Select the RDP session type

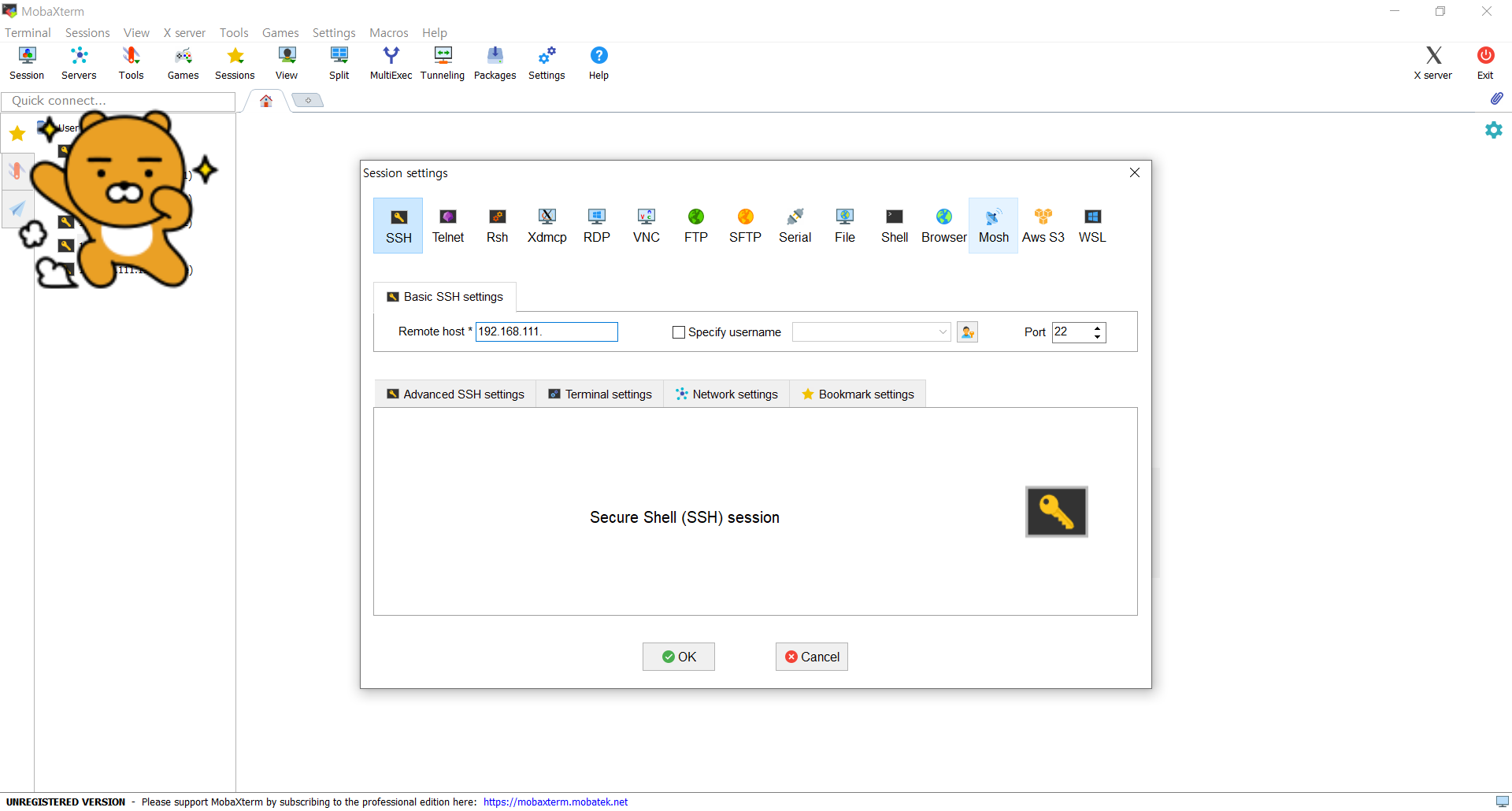(597, 225)
